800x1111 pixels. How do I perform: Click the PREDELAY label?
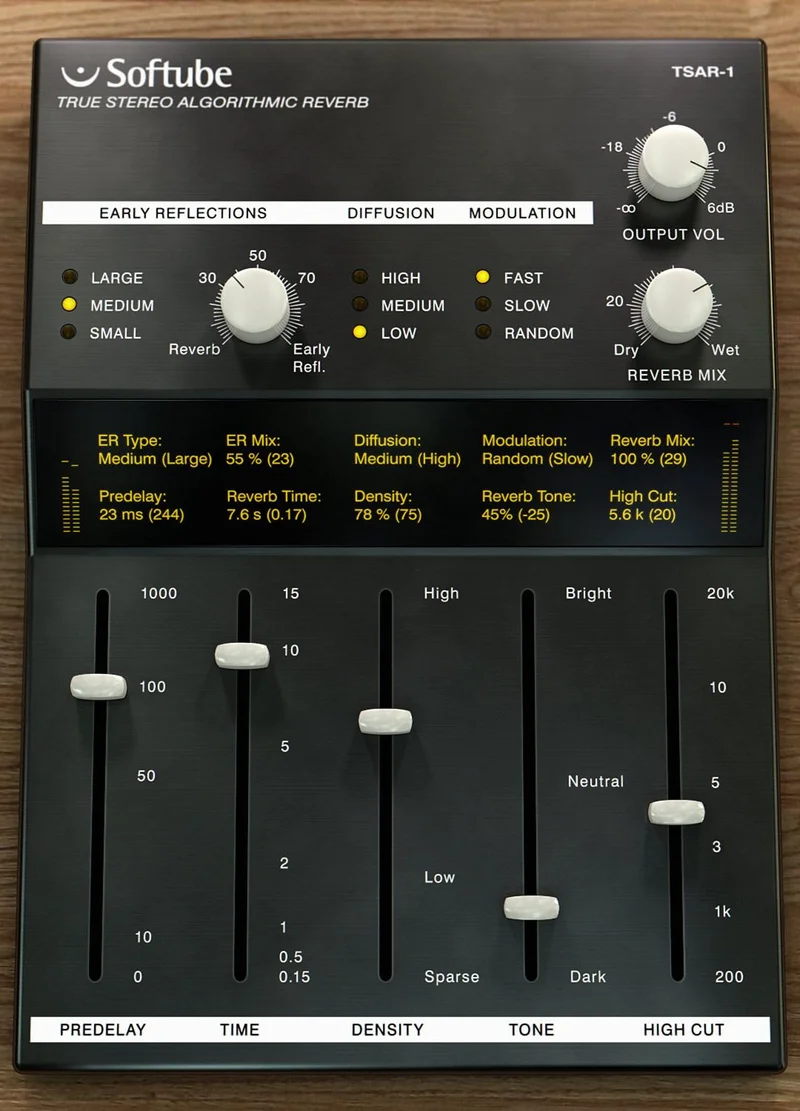point(103,1030)
